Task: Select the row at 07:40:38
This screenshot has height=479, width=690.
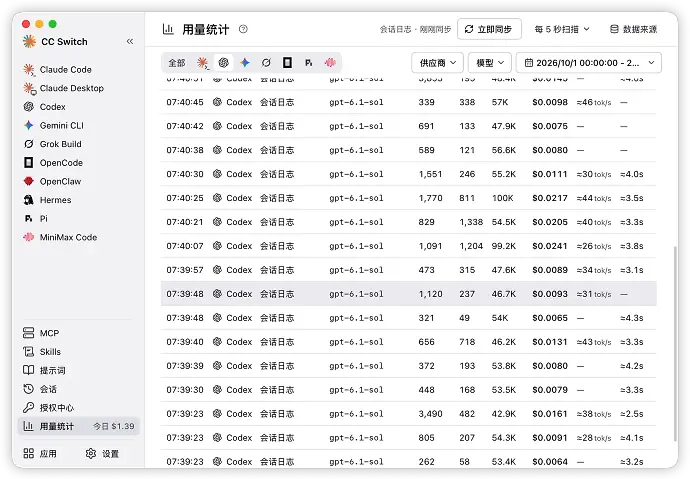Action: pos(408,150)
